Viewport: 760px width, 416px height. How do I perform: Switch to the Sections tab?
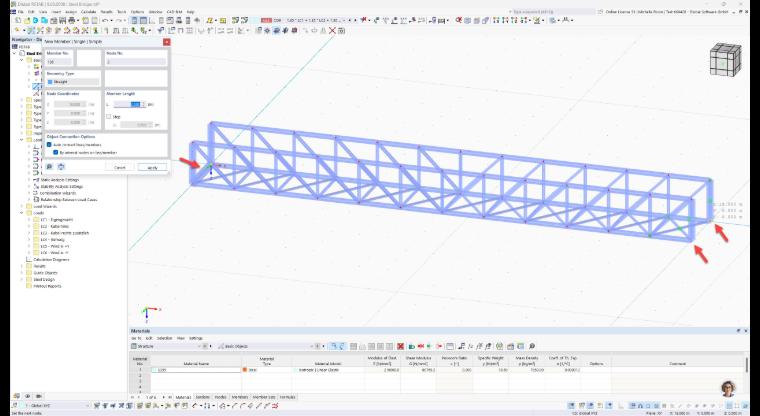[x=203, y=397]
